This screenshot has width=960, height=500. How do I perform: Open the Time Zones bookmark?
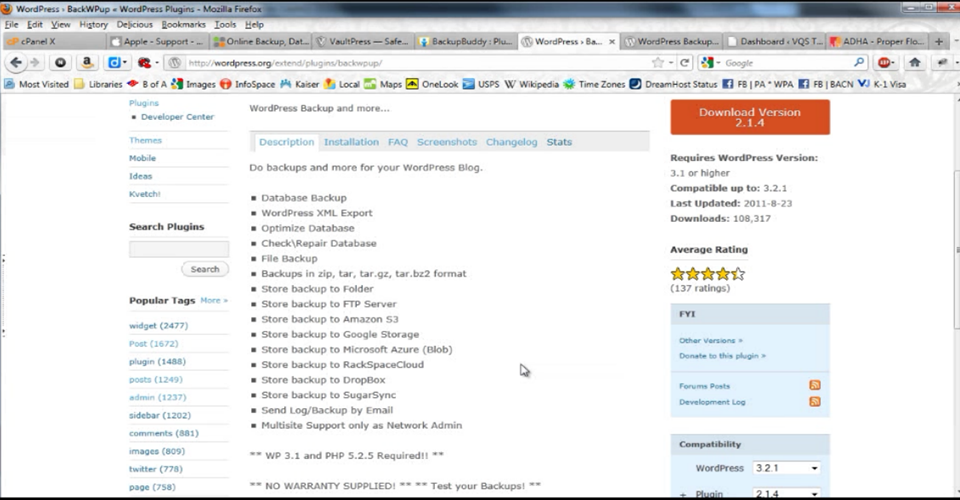click(x=594, y=84)
